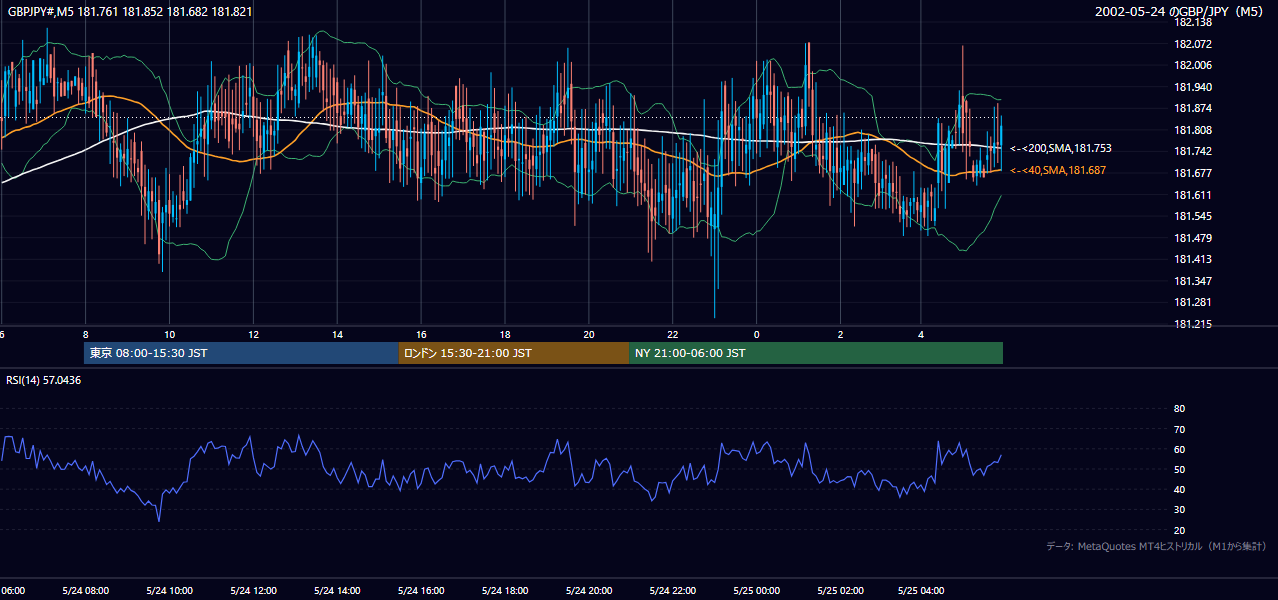
Task: Click the RSI 50 level label
Action: [1179, 470]
